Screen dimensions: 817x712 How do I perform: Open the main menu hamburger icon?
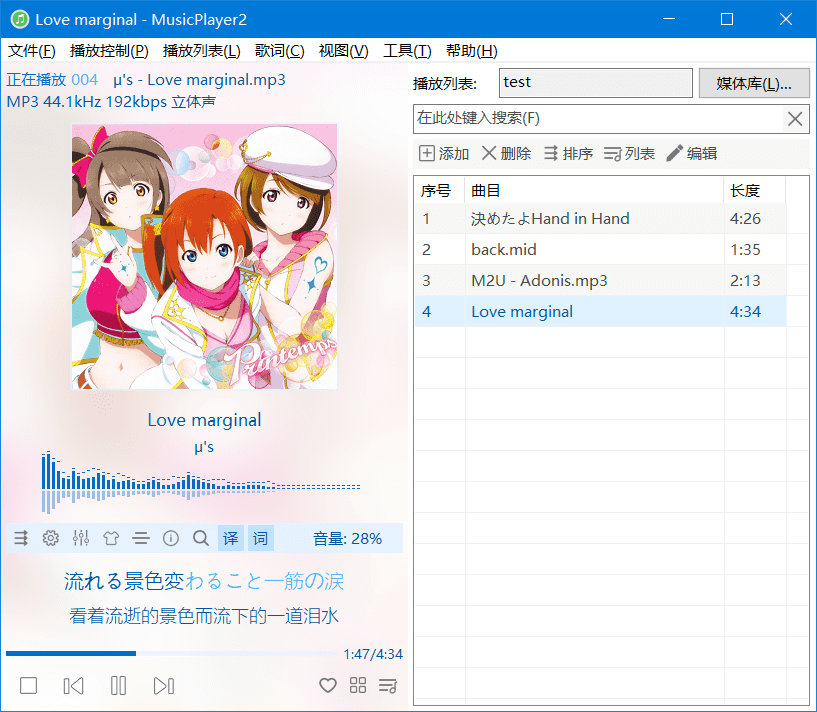tap(141, 538)
